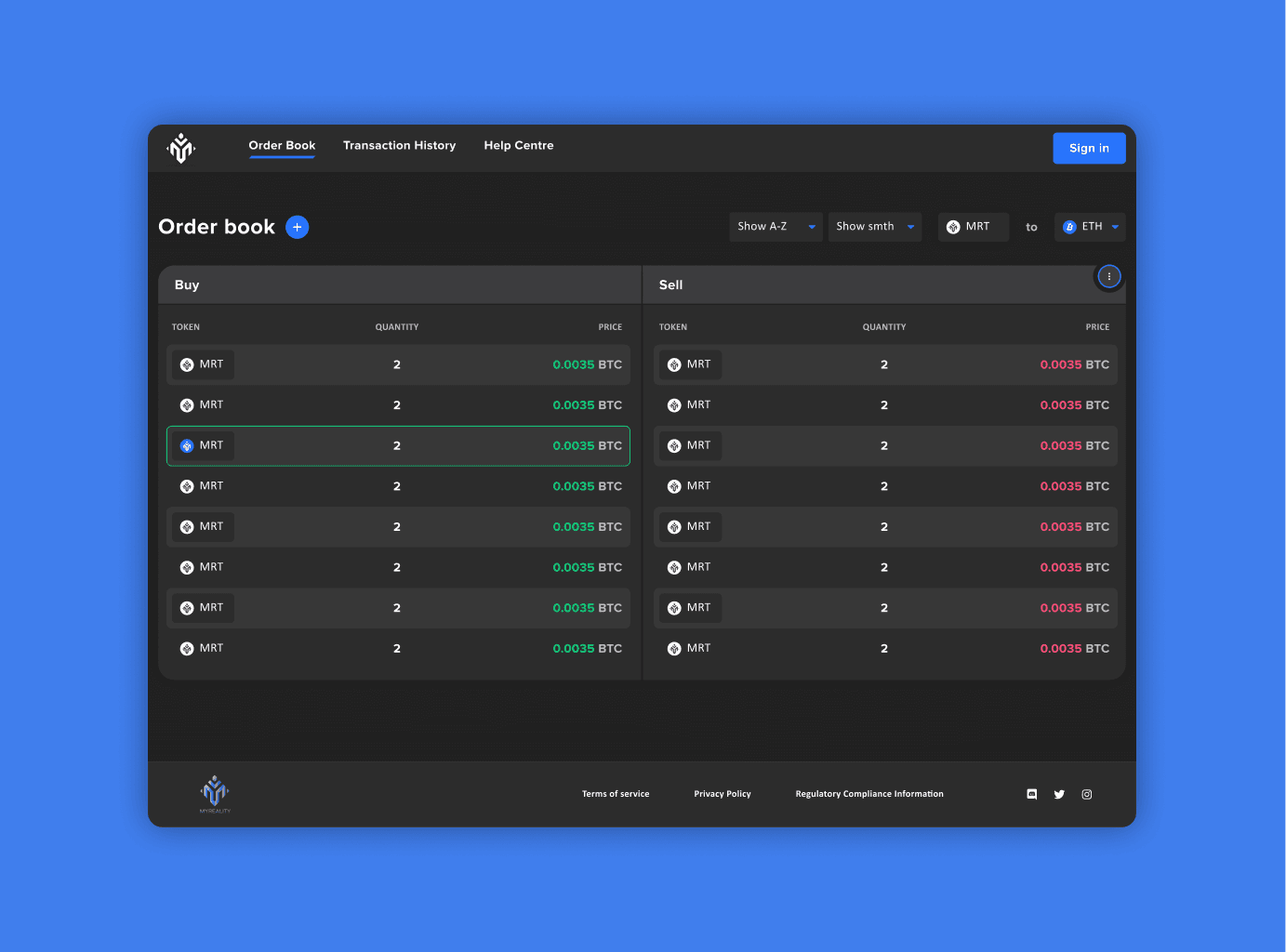
Task: Click the blue MRT token icon in highlighted row
Action: point(187,446)
